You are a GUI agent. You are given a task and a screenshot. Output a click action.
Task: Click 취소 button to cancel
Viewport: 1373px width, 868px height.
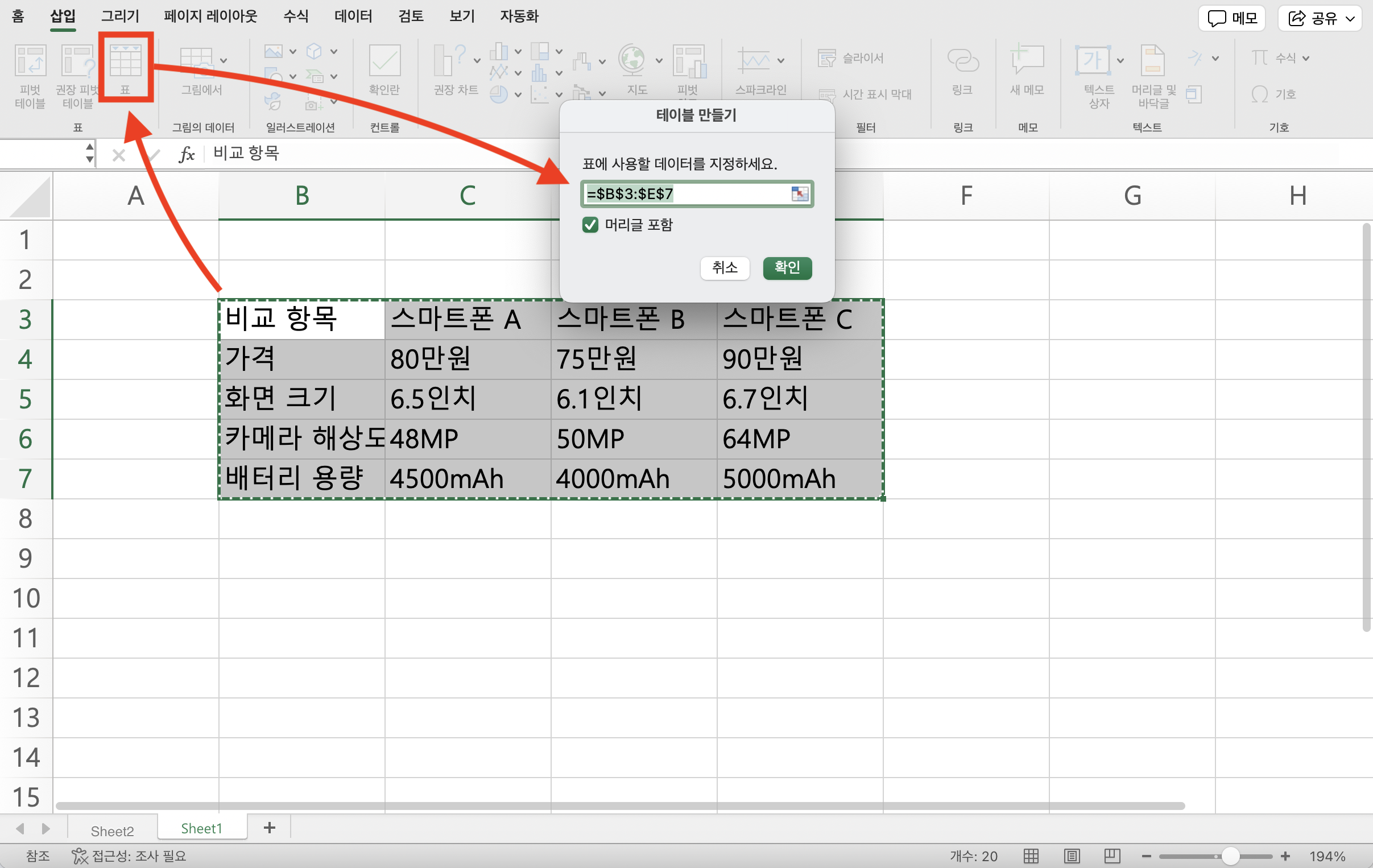(x=723, y=267)
